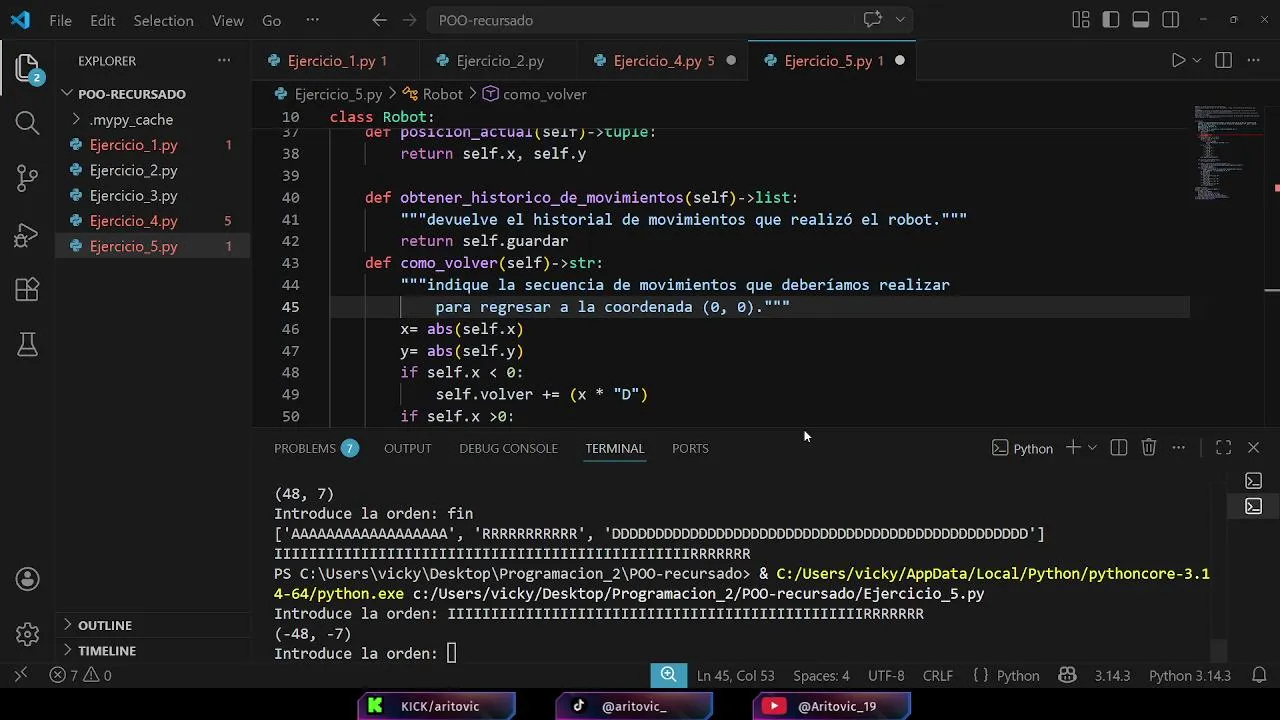
Task: Open the Copilot chat icon in title bar
Action: click(x=873, y=20)
